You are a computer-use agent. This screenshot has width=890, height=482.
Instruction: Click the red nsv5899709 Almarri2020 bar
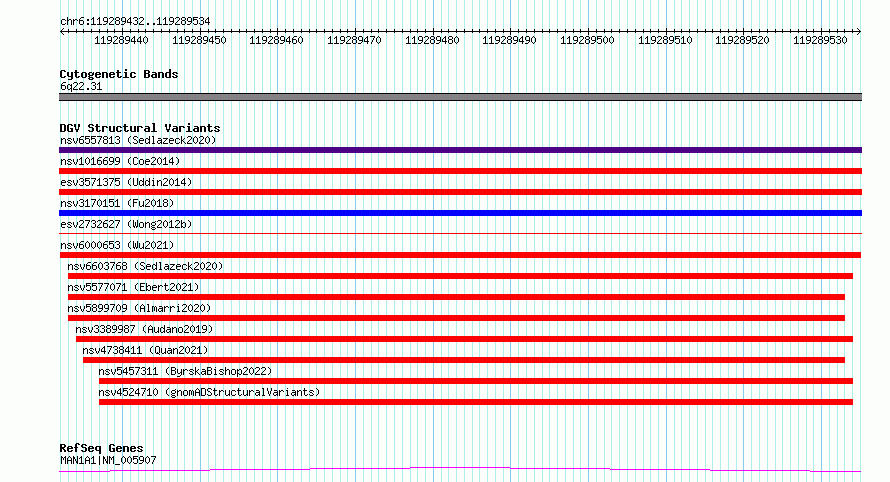456,318
